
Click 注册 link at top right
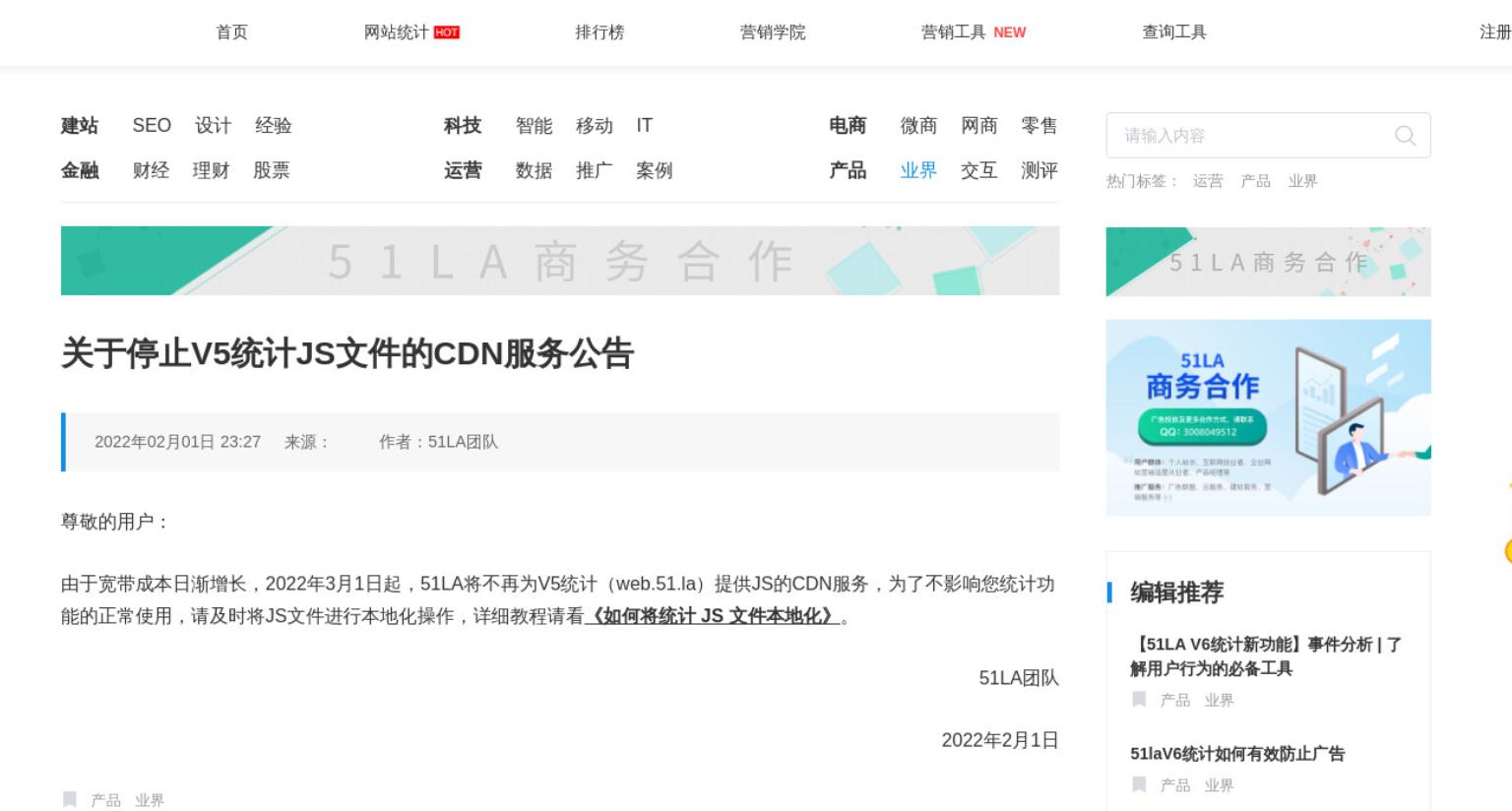point(1495,32)
